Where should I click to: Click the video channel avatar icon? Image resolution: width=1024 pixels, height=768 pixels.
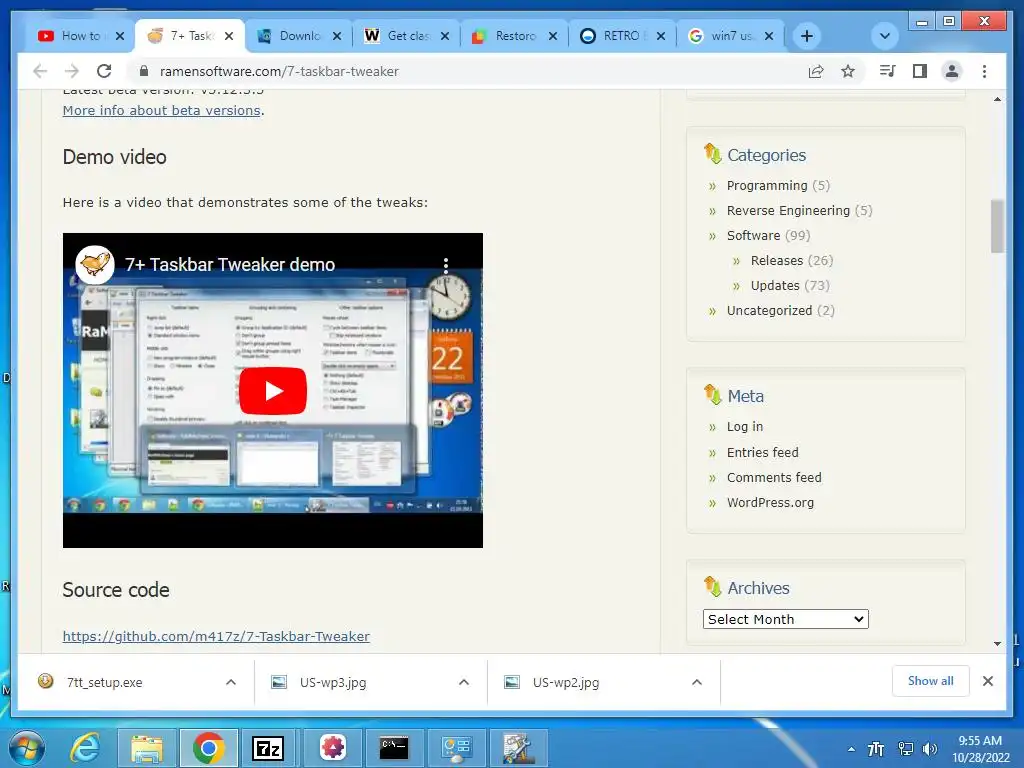tap(95, 264)
